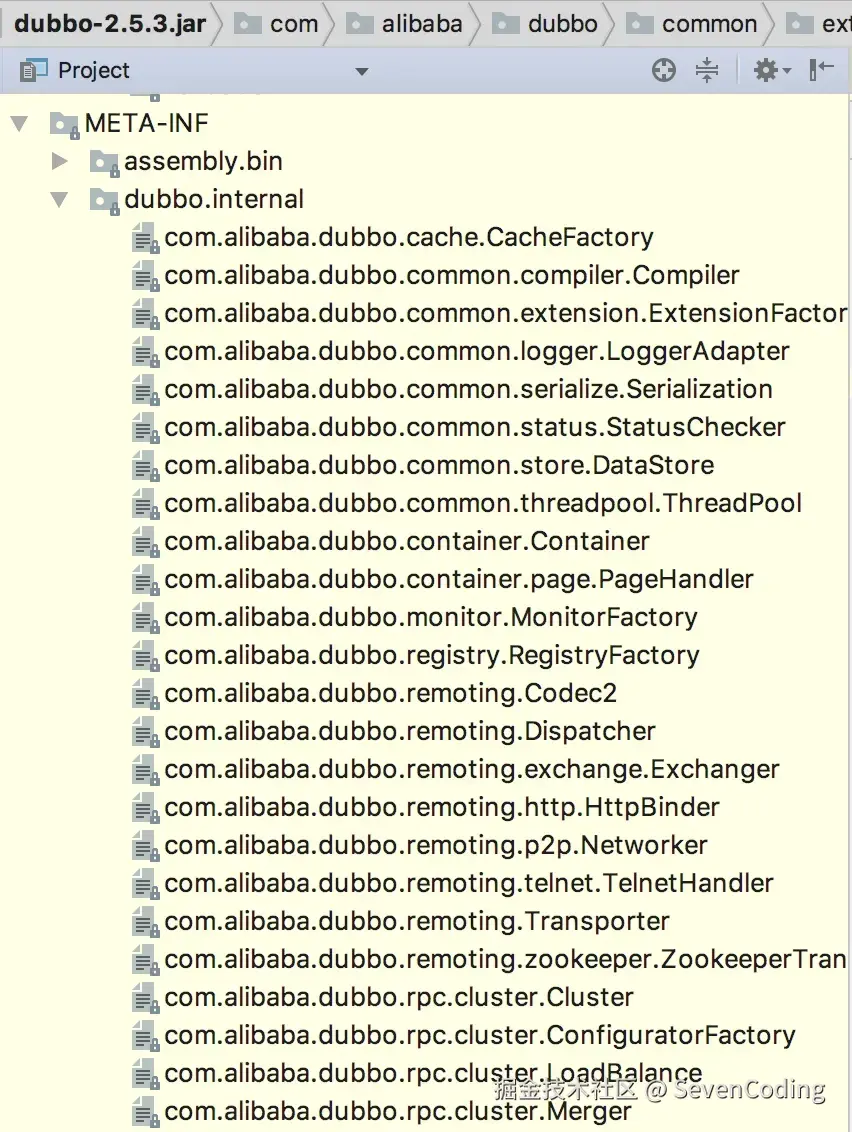Click the scroll from source target icon
The image size is (852, 1132).
tap(664, 70)
